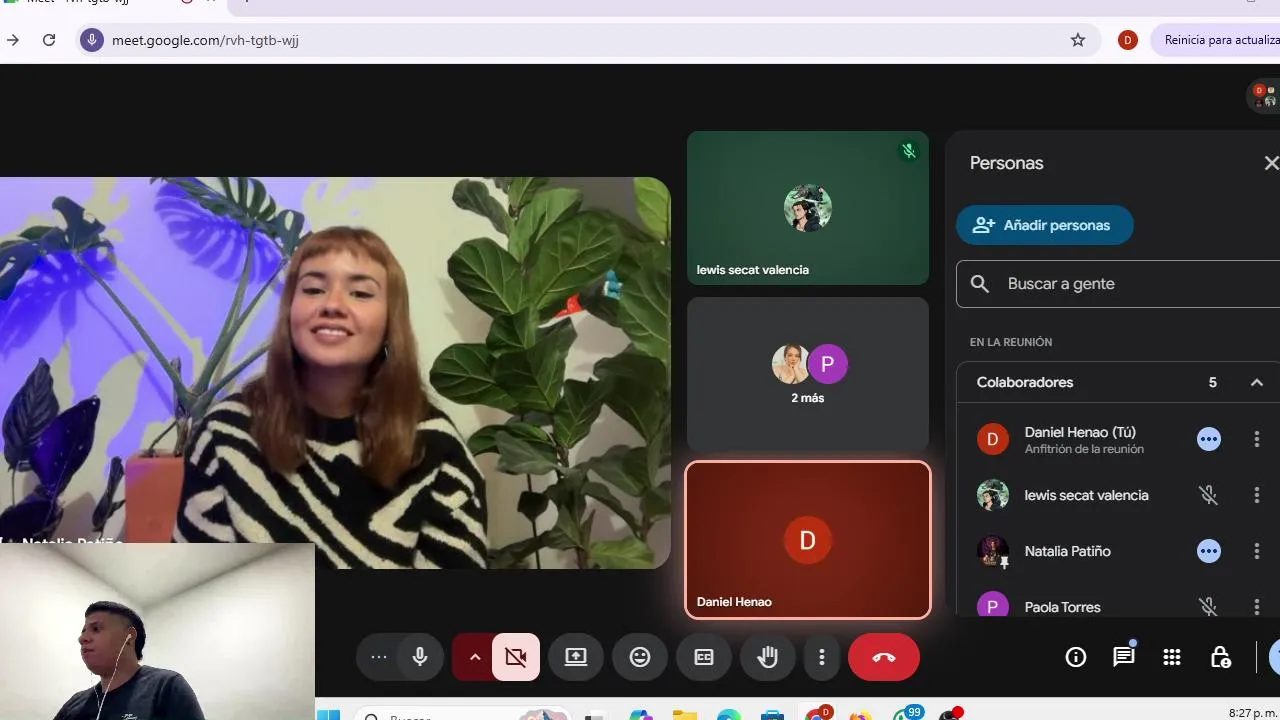This screenshot has width=1280, height=720.
Task: Click the speaking indicator beside Natalia Patiño
Action: pos(1209,551)
